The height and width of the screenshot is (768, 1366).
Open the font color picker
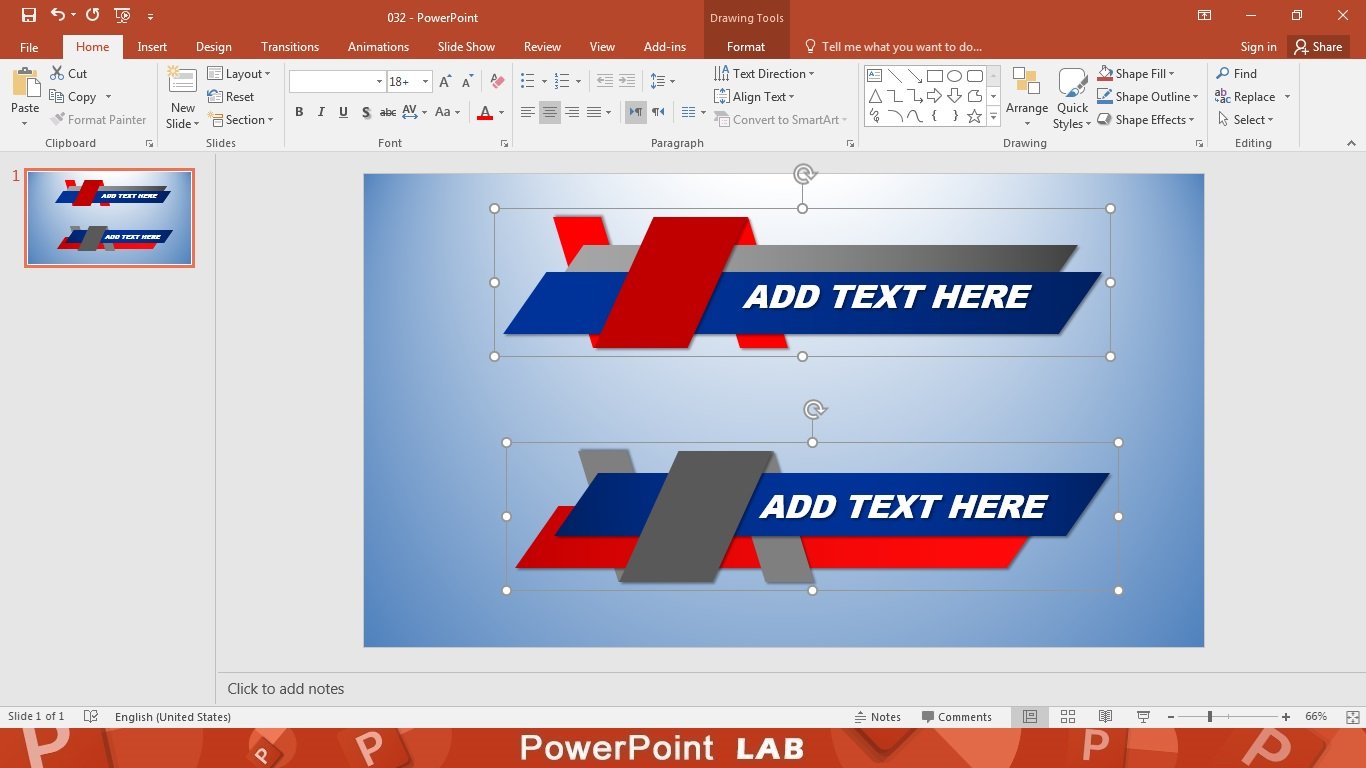coord(501,112)
